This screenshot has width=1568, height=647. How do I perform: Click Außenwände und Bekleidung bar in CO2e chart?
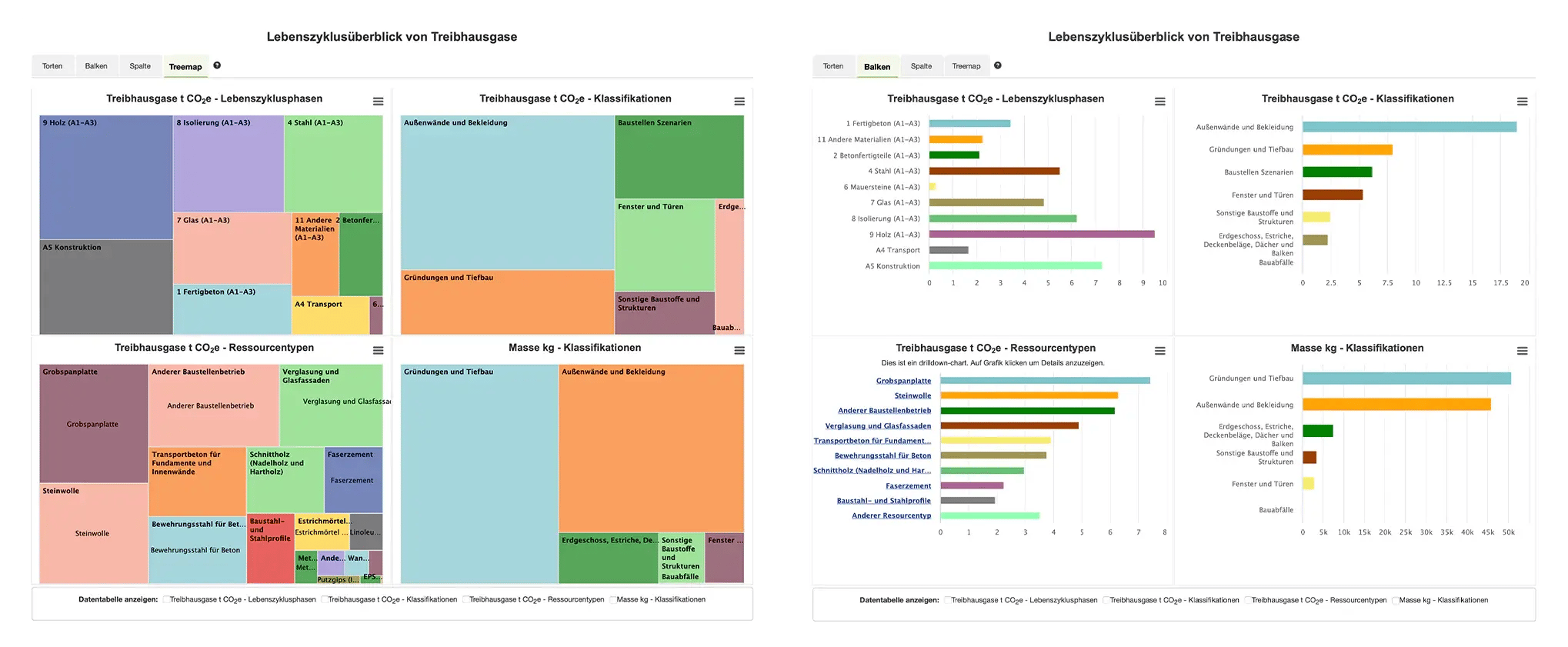tap(1410, 127)
